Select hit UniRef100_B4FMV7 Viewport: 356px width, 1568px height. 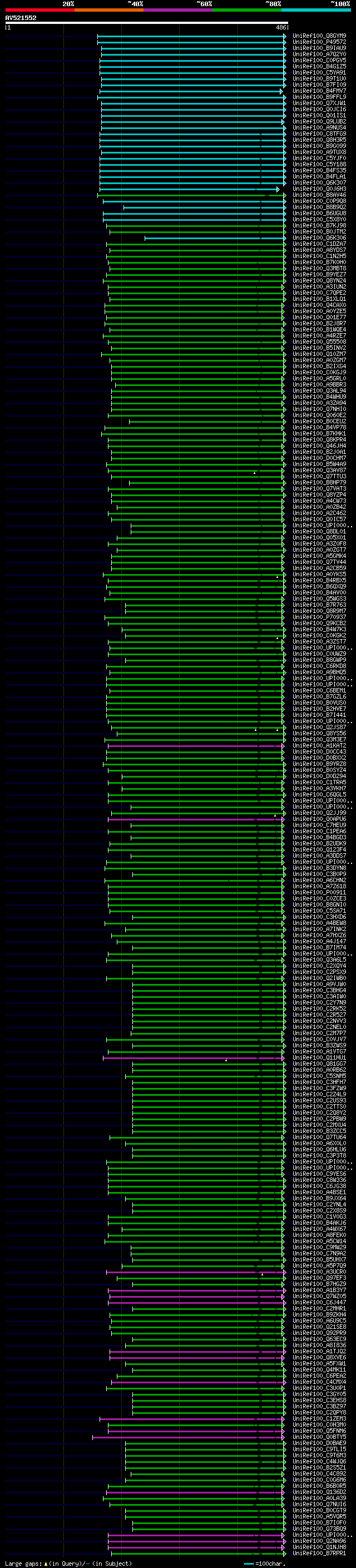tap(319, 91)
